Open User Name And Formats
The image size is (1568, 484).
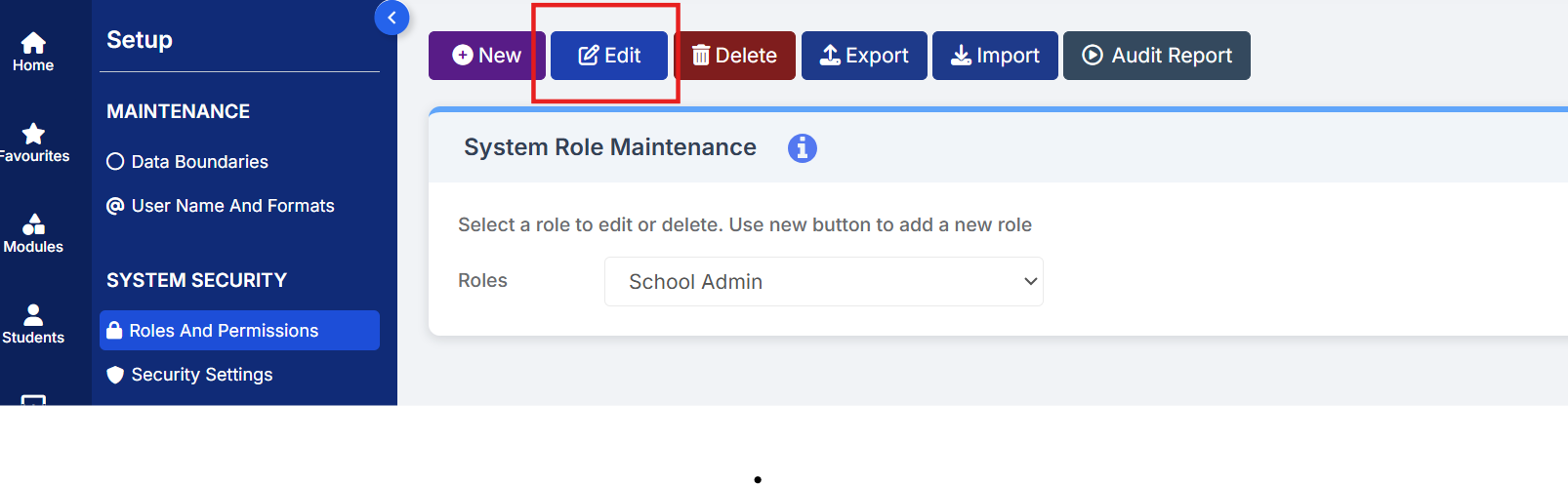pyautogui.click(x=232, y=206)
